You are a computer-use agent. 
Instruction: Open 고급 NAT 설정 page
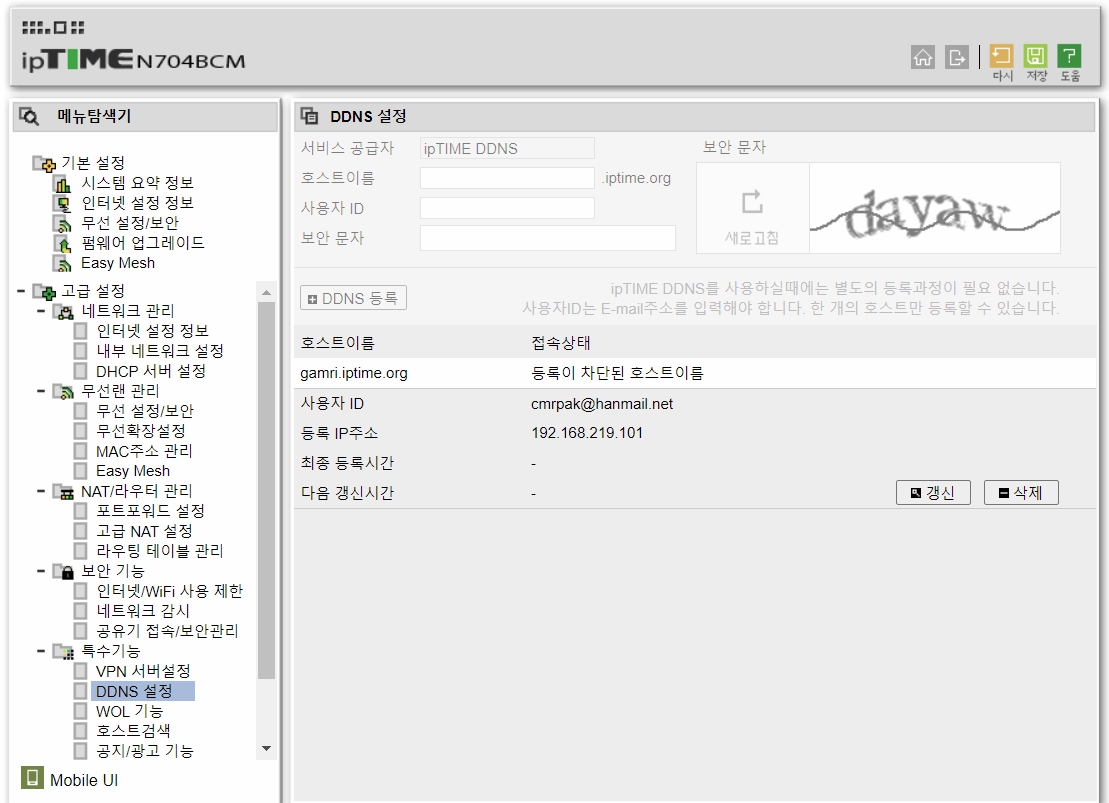tap(144, 531)
